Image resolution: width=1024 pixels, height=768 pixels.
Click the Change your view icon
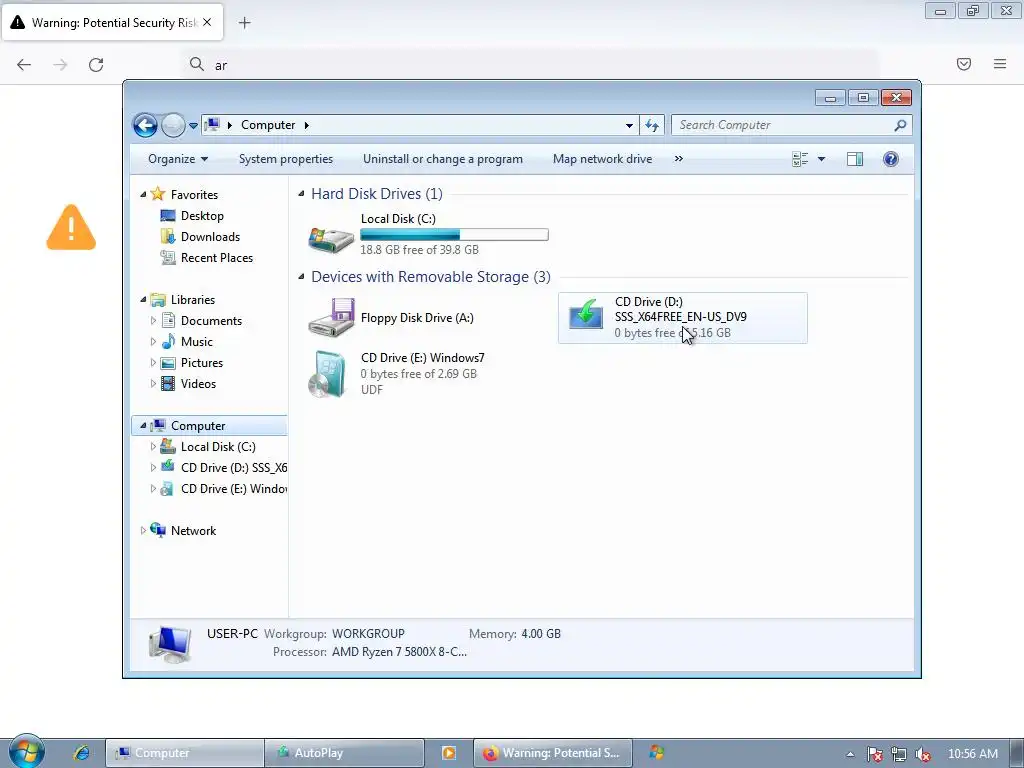coord(800,159)
